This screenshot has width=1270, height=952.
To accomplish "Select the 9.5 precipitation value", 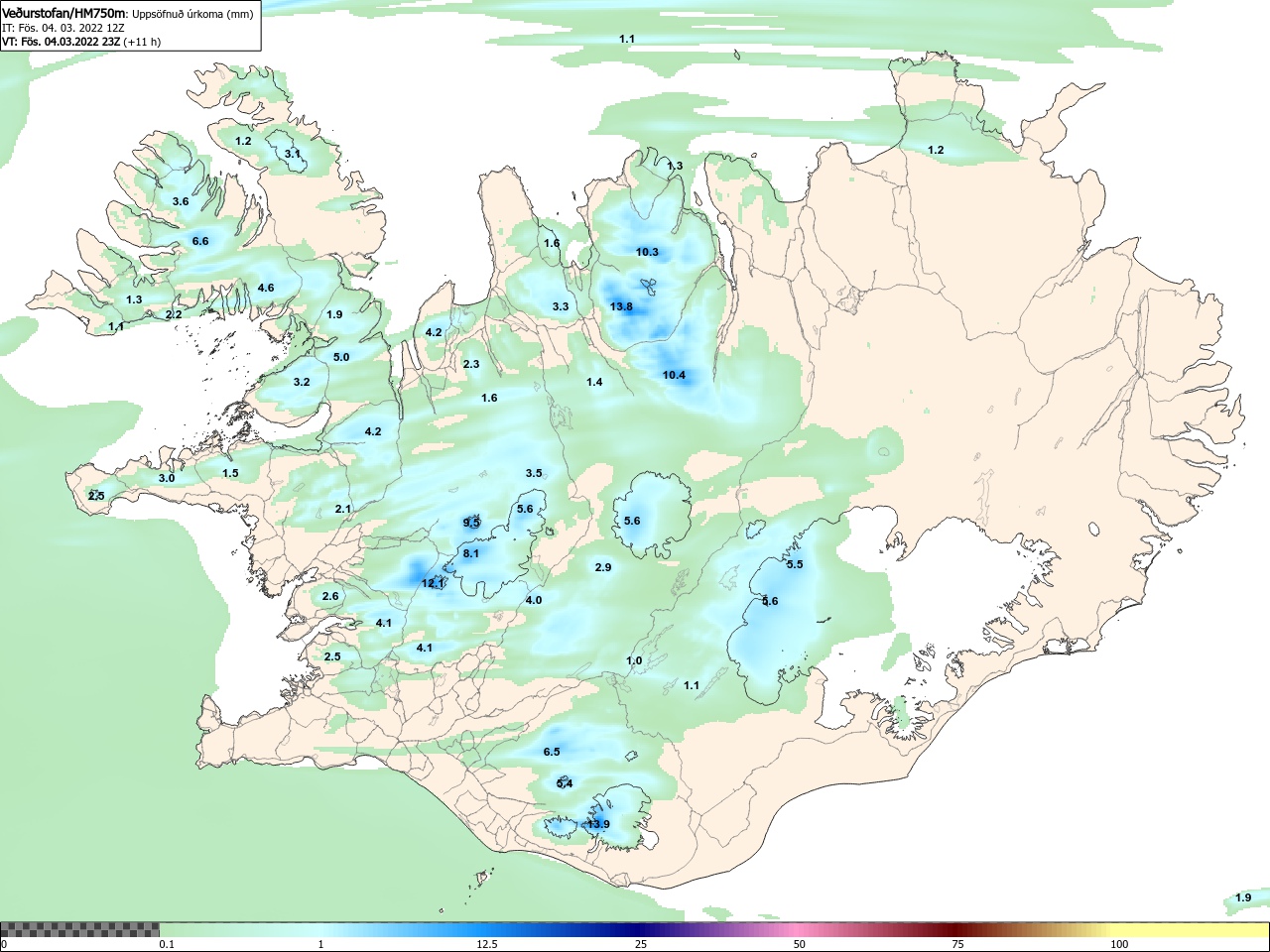I will coord(471,523).
